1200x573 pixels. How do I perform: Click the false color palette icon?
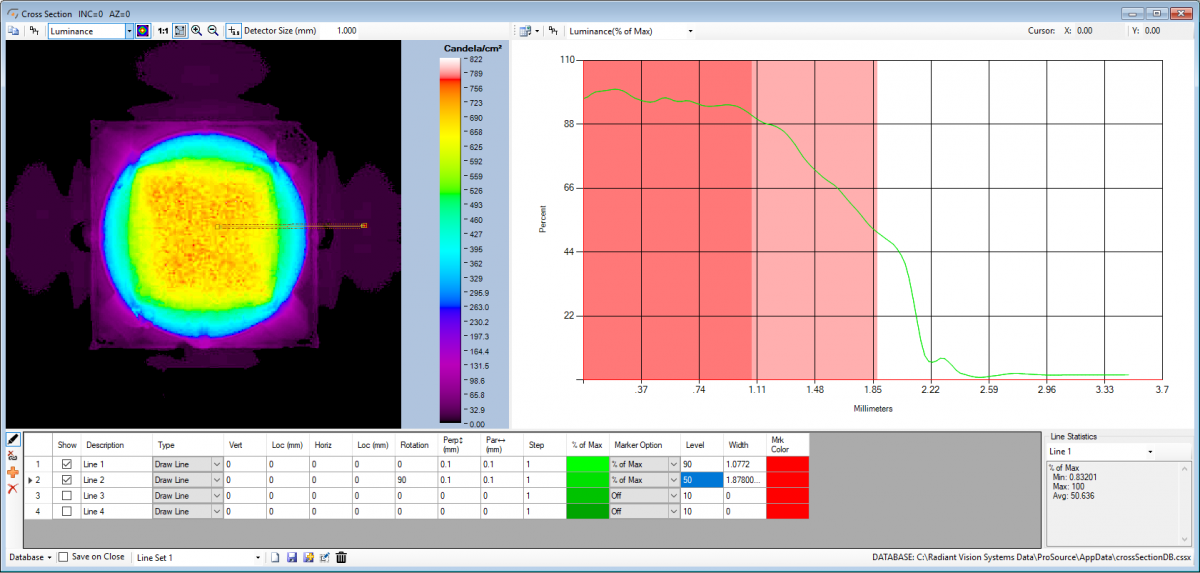click(x=143, y=31)
